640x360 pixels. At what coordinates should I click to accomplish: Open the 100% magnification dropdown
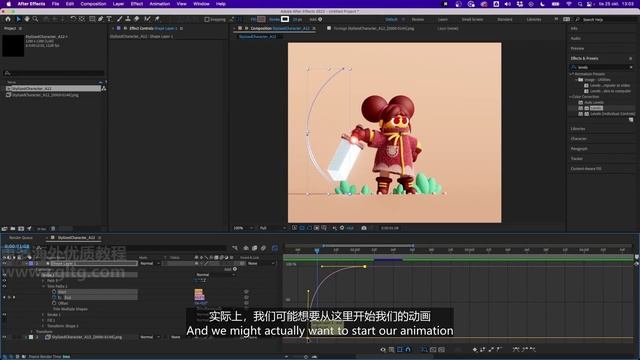pos(243,228)
